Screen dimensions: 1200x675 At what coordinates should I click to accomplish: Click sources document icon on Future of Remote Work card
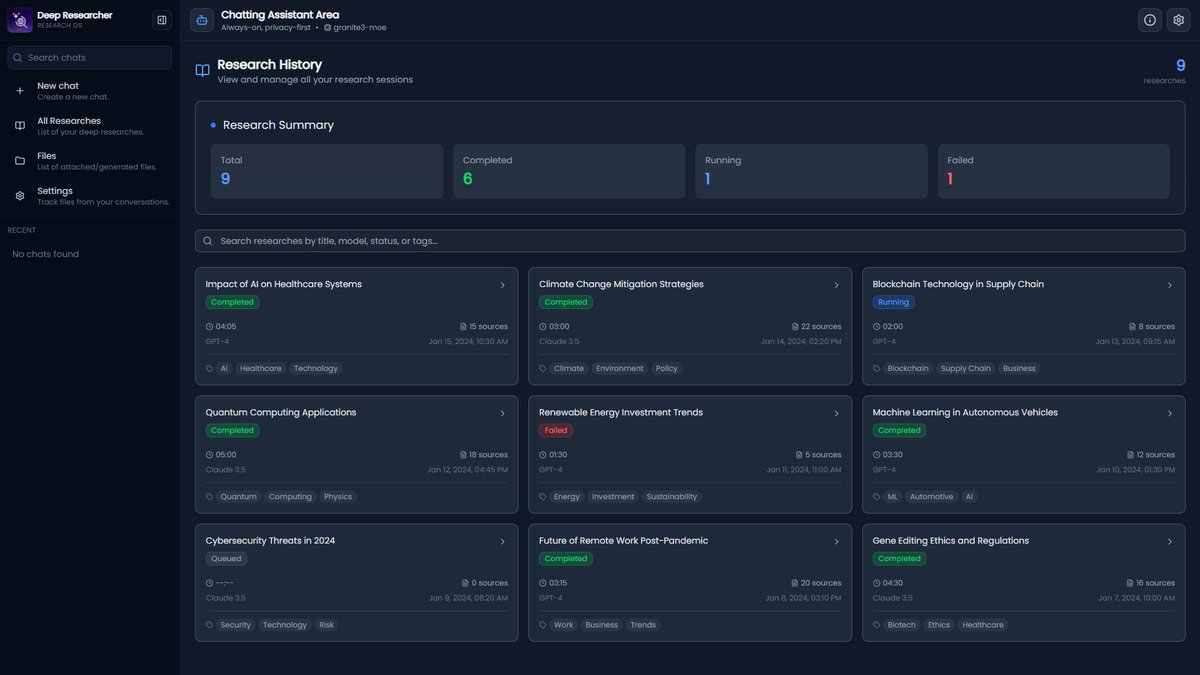coord(796,583)
